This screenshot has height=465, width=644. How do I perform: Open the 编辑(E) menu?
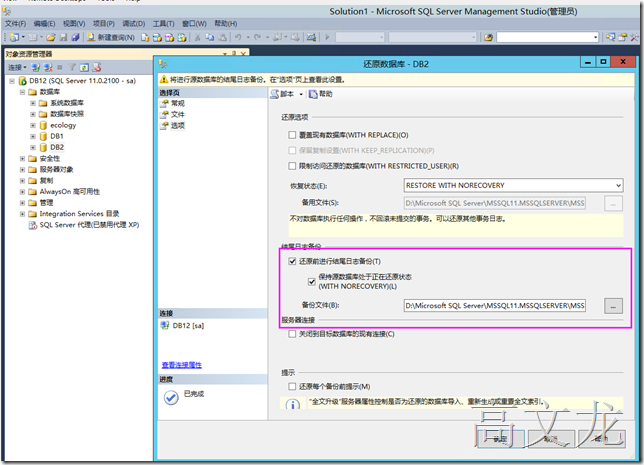44,23
